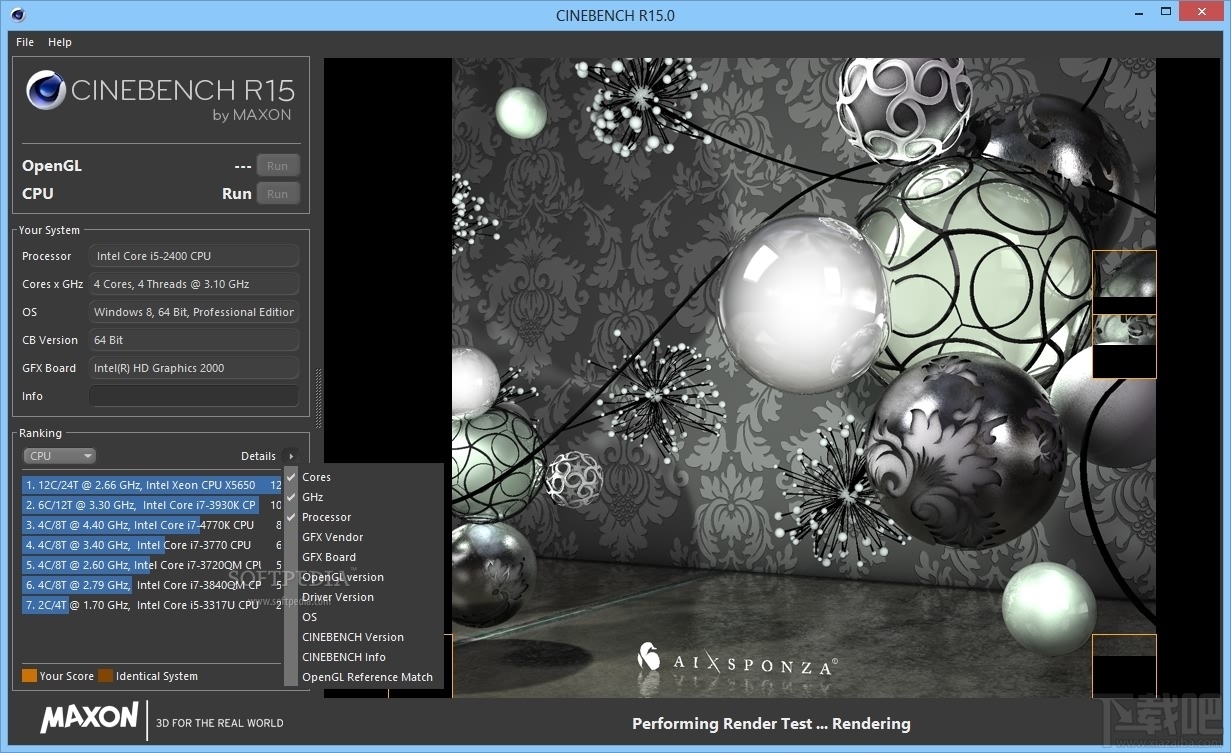Click the top render preview thumbnail

(x=1124, y=281)
